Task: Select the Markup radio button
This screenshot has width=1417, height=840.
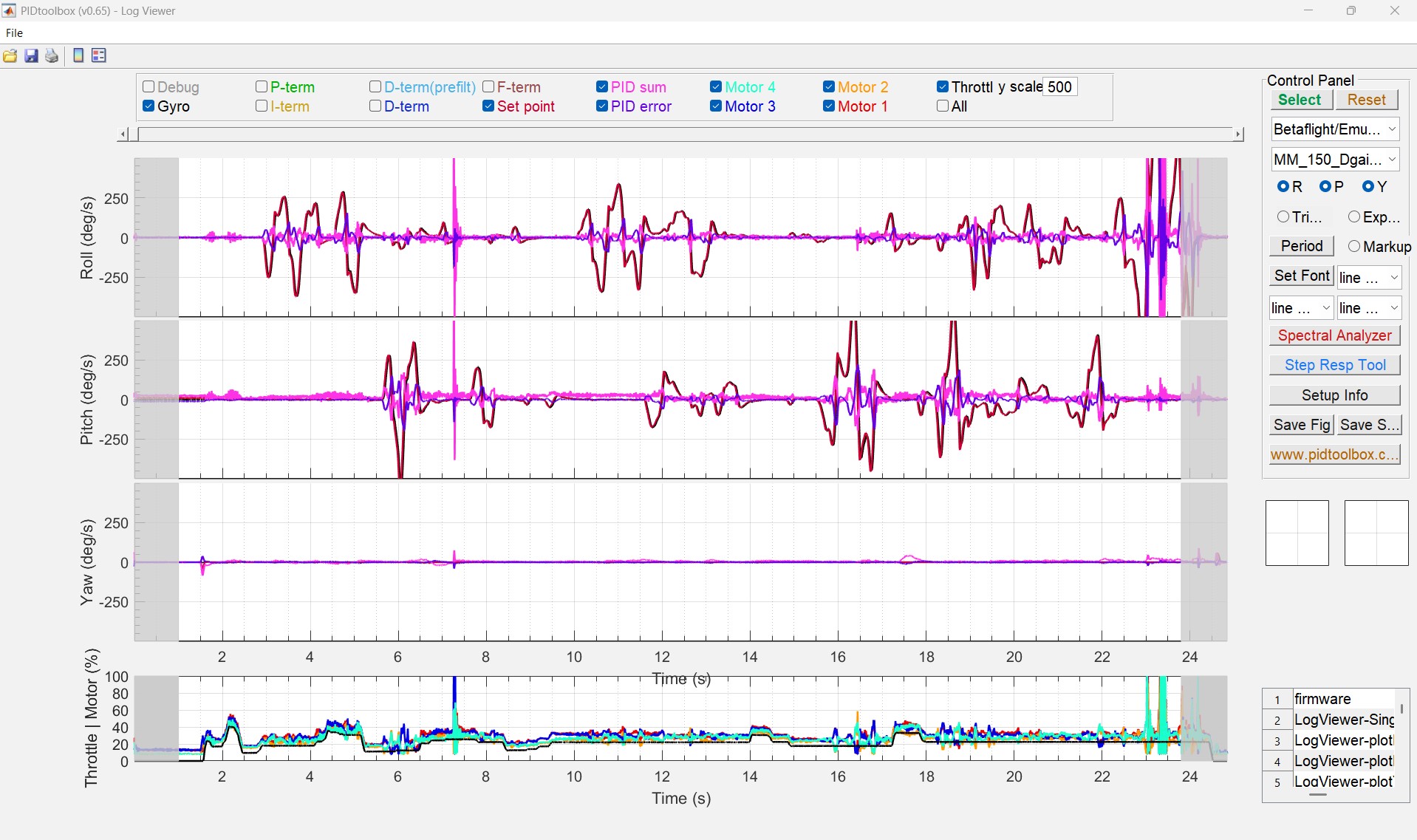Action: click(1354, 247)
